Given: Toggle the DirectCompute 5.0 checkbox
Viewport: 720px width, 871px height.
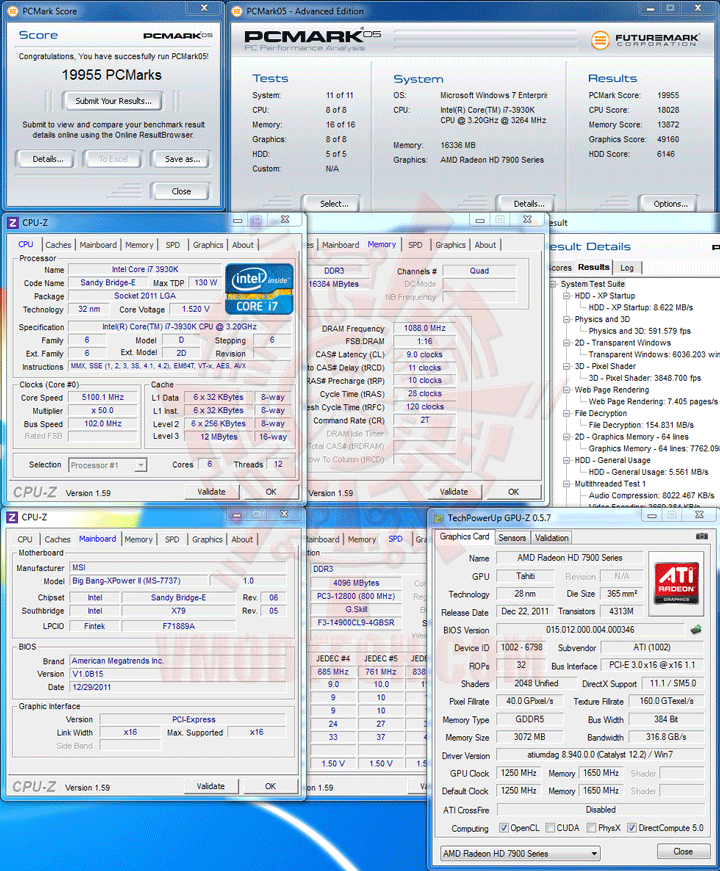Looking at the screenshot, I should [x=632, y=828].
